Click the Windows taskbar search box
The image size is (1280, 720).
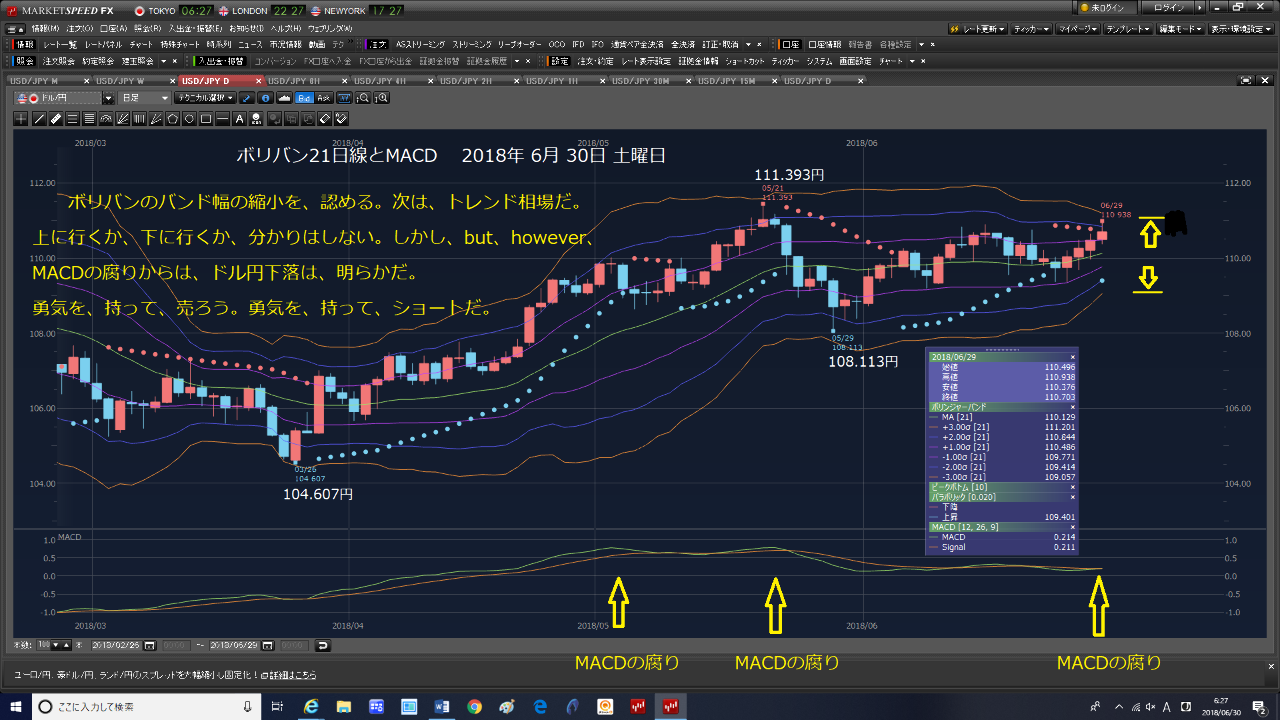tap(140, 707)
